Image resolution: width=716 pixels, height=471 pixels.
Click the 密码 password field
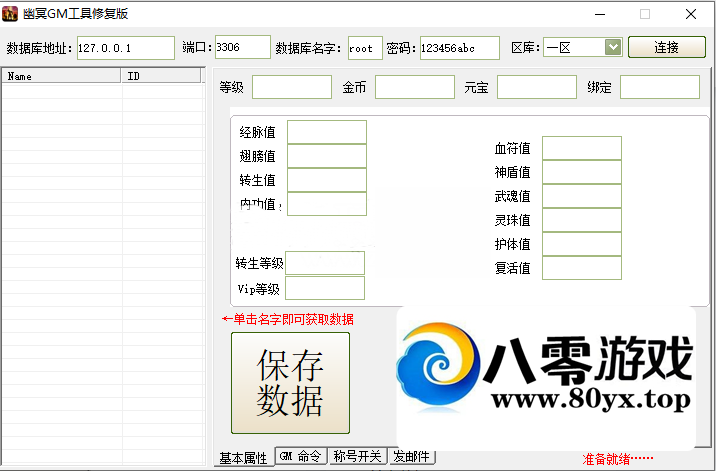click(460, 48)
